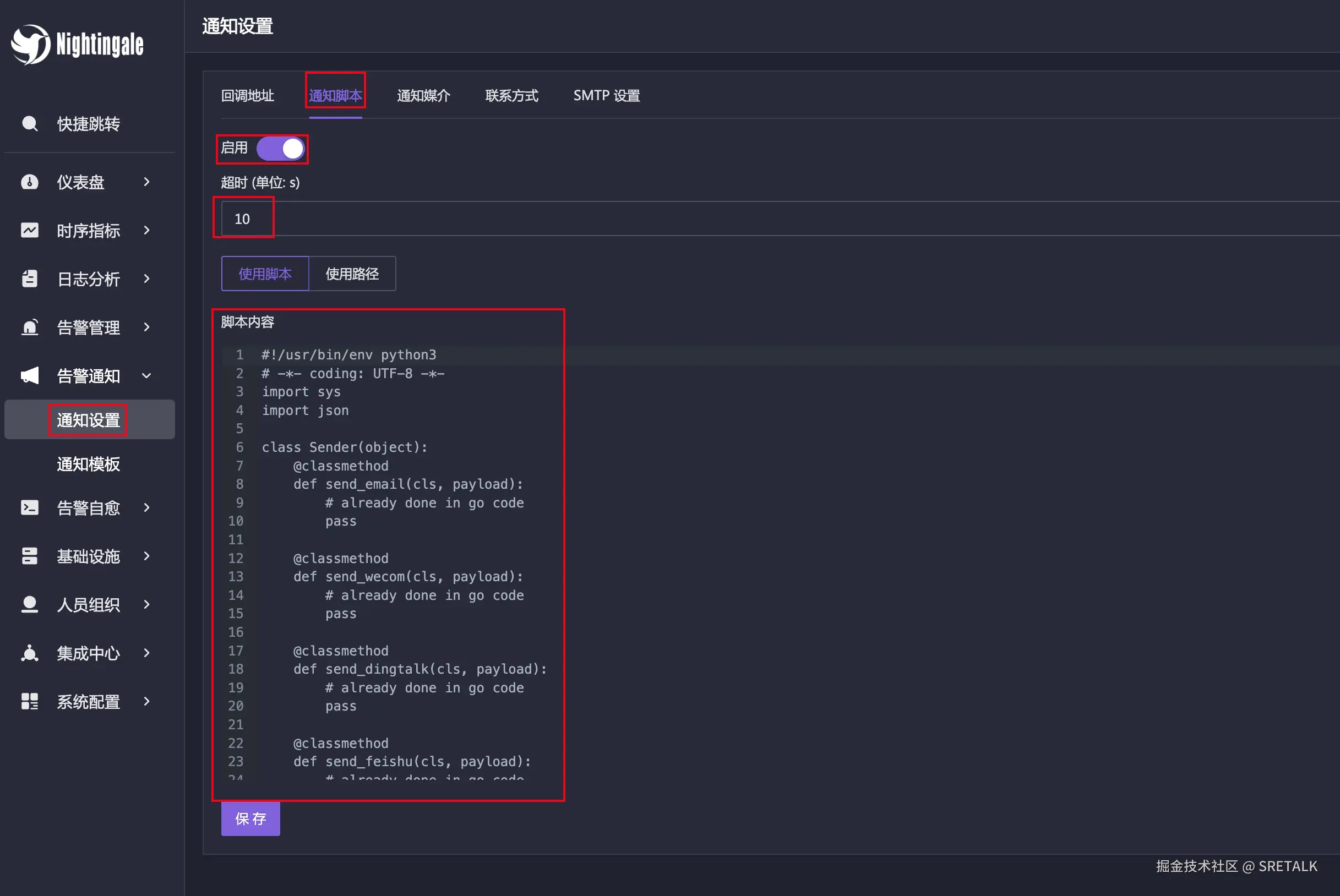Select the 使用路径 option
The height and width of the screenshot is (896, 1340).
click(x=352, y=274)
